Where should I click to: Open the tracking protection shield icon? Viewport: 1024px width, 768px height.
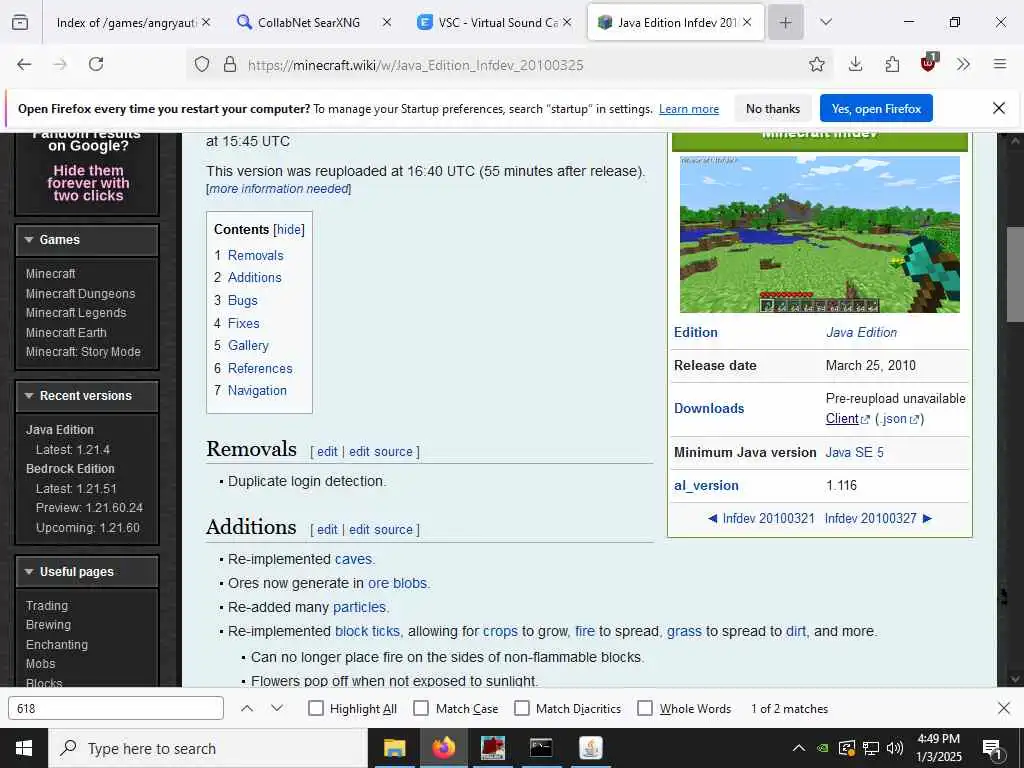(202, 64)
